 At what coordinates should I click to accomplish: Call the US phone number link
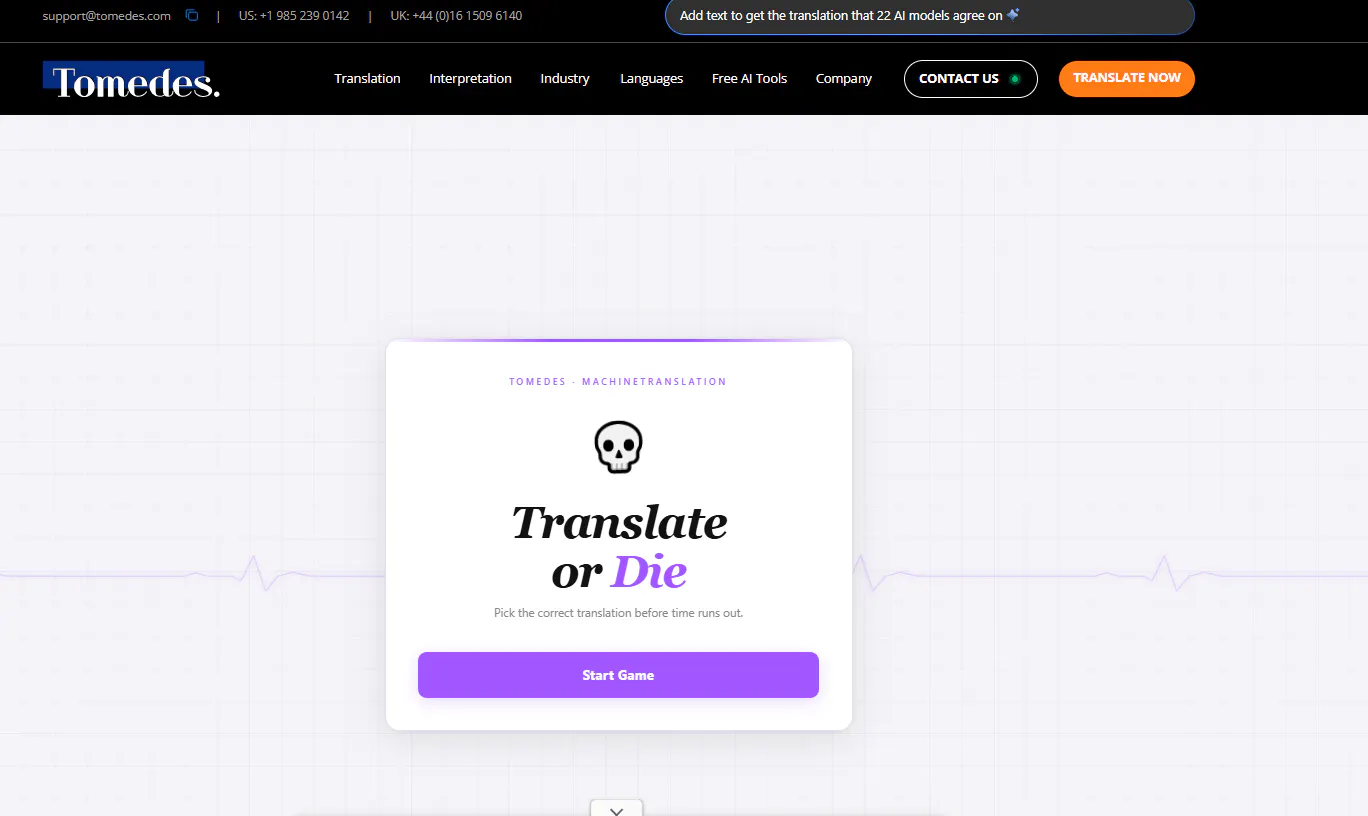tap(294, 16)
